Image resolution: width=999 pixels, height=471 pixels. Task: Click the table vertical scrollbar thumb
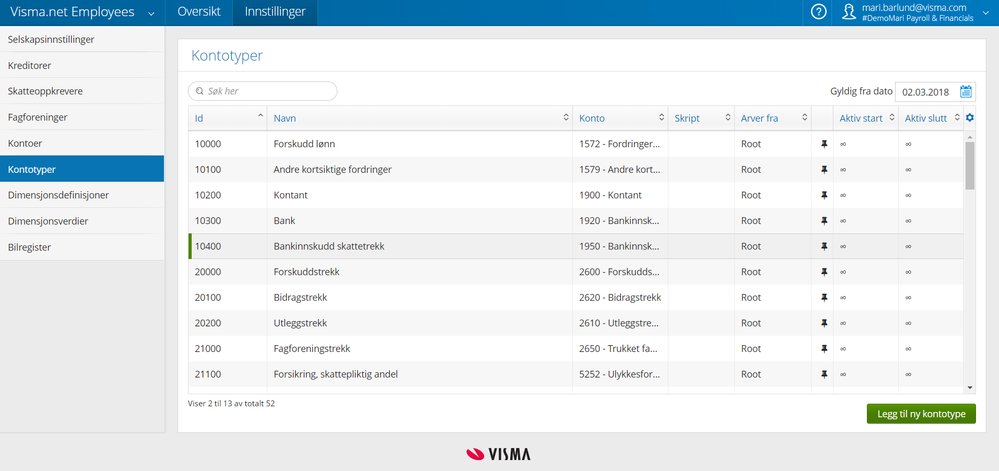(x=970, y=166)
